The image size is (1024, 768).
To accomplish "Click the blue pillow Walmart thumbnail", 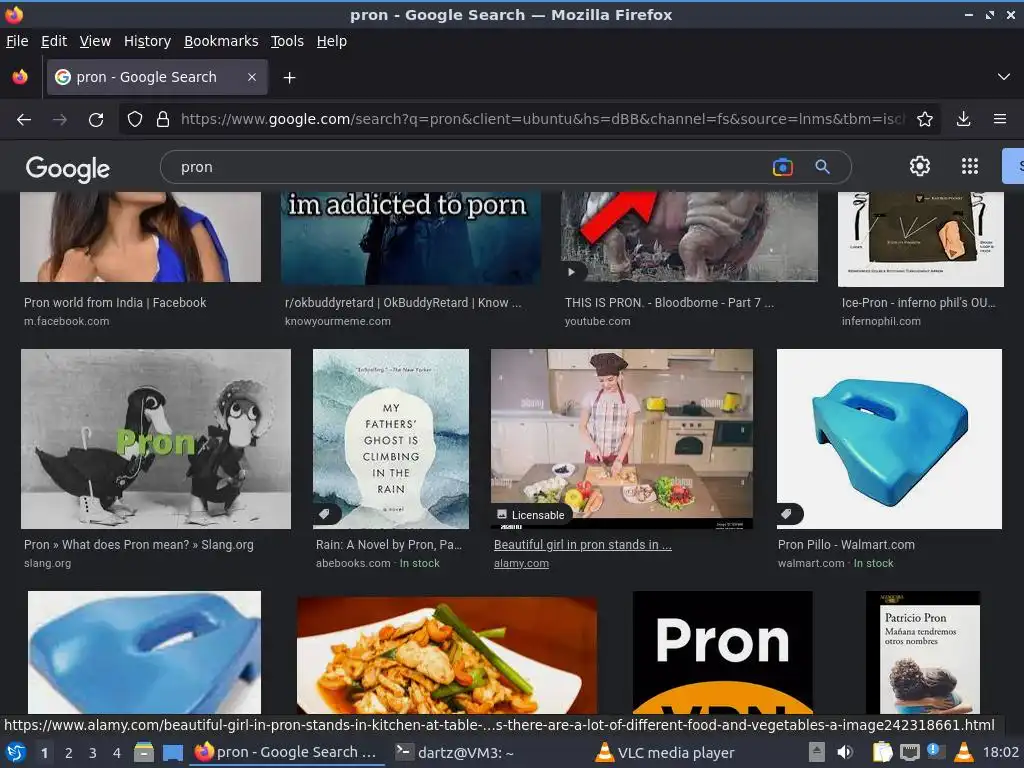I will point(889,439).
